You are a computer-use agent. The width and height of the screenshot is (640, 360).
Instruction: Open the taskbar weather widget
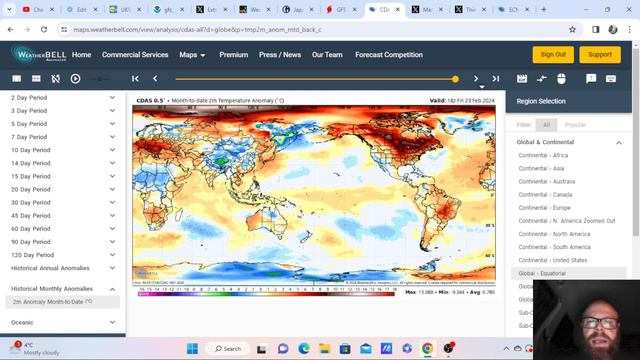click(35, 349)
